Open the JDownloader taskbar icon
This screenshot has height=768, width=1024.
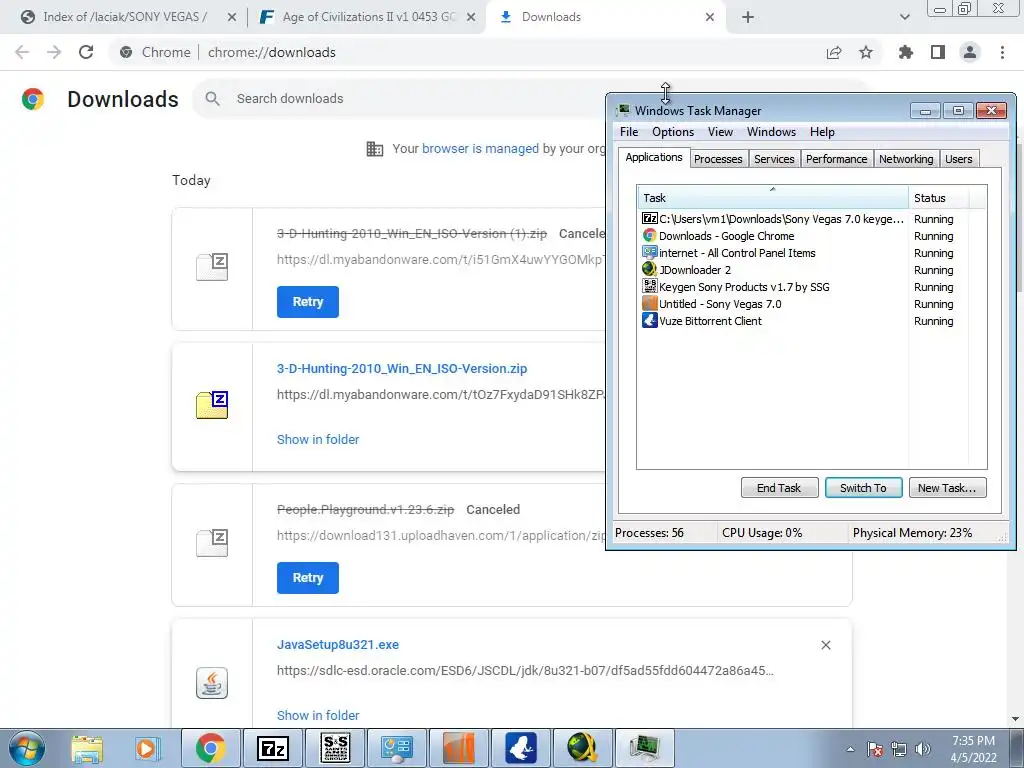583,748
